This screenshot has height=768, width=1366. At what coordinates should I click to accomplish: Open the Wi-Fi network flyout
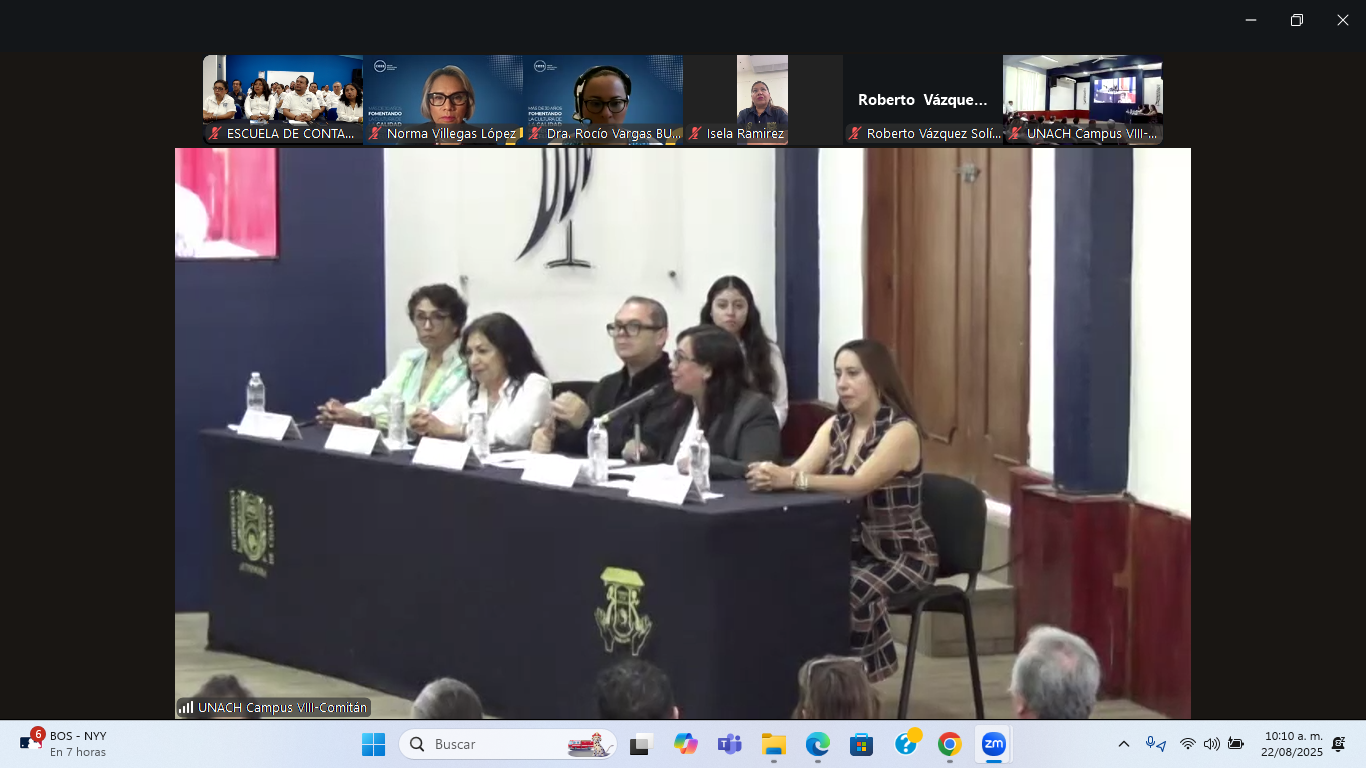1187,744
